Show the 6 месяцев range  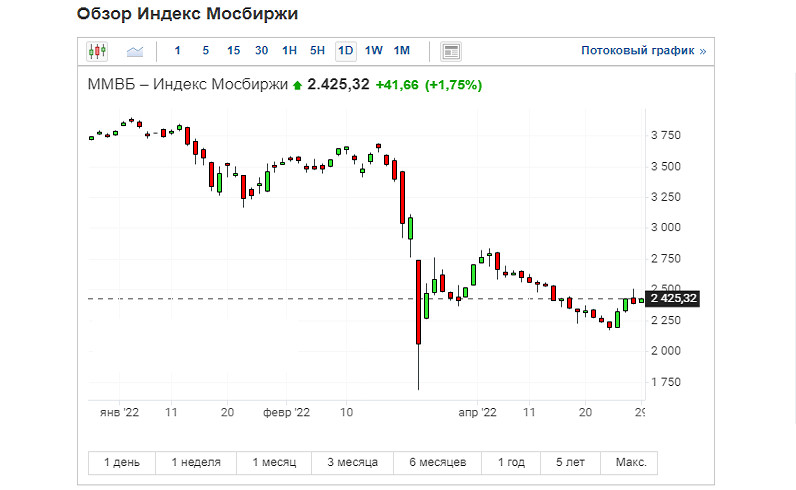[438, 463]
